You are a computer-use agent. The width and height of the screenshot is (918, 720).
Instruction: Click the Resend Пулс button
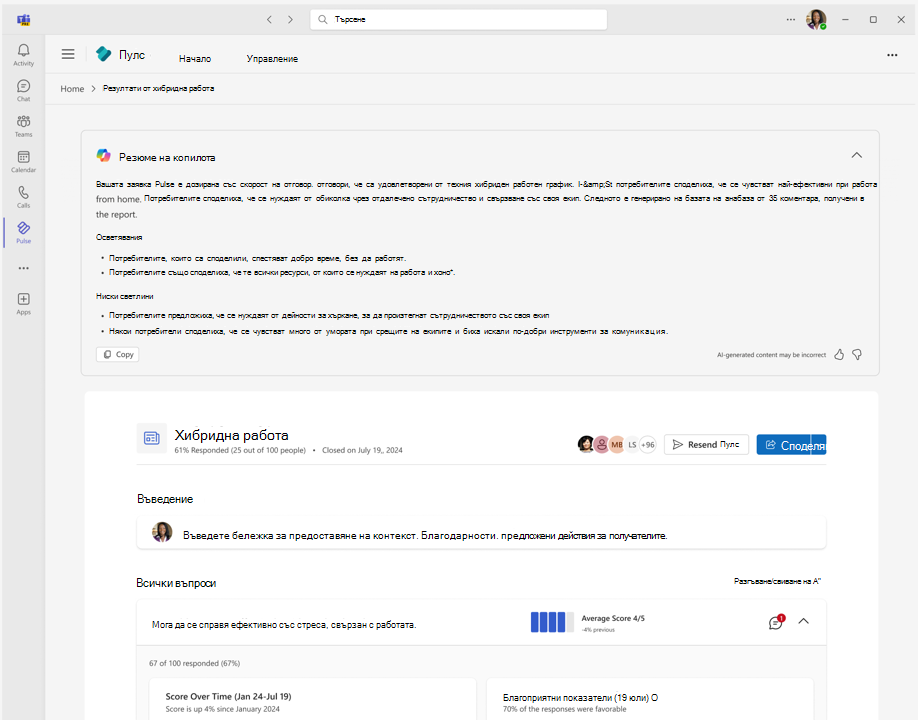(706, 445)
